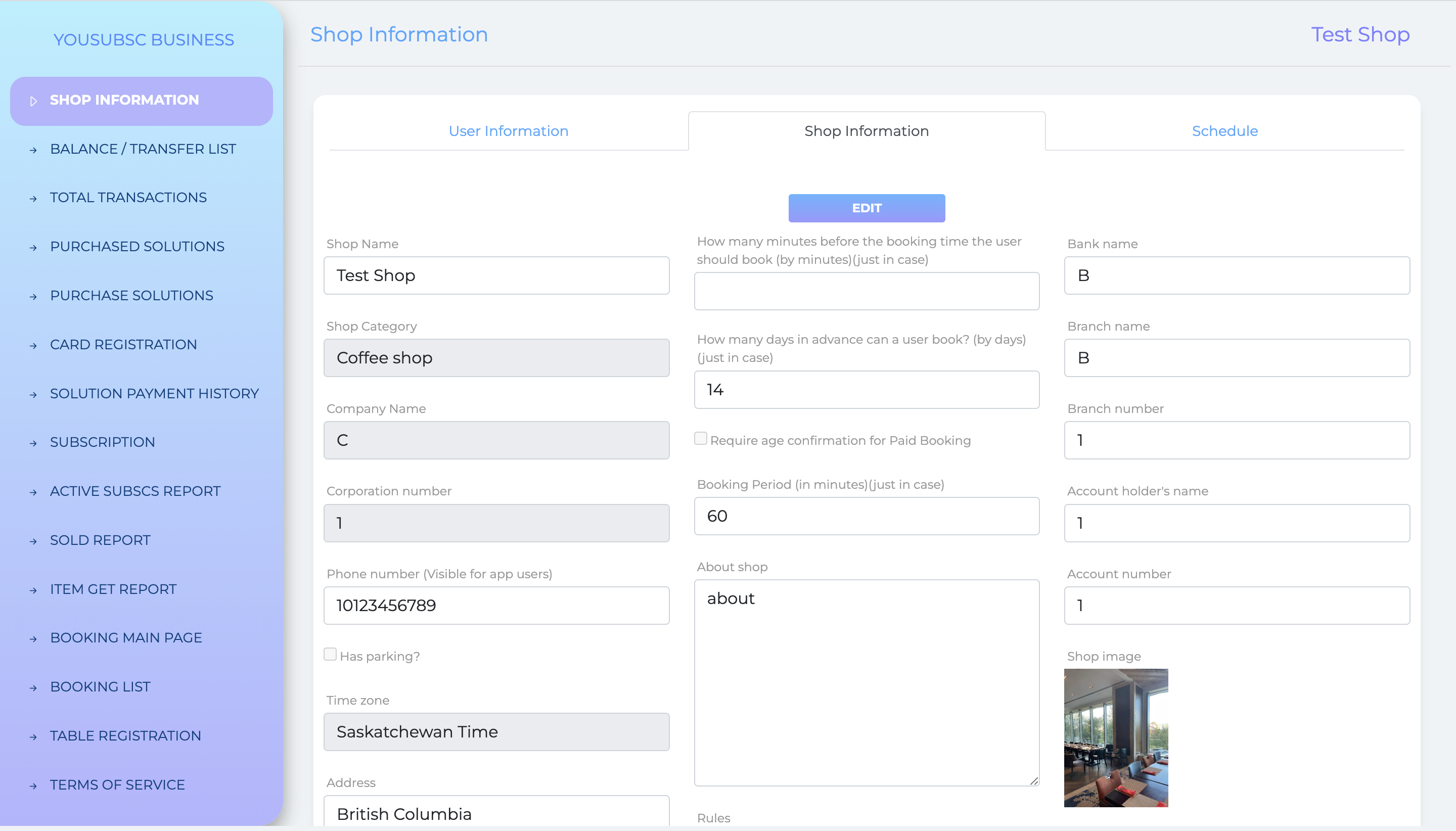
Task: Click the triangle icon on SHOP INFORMATION nav item
Action: tap(34, 101)
